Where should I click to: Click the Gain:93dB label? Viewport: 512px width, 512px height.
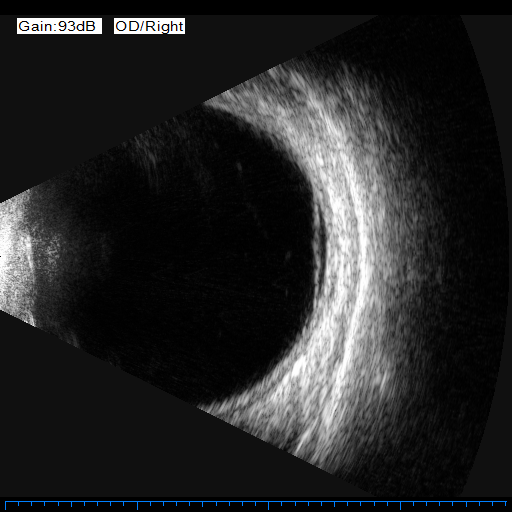(59, 26)
